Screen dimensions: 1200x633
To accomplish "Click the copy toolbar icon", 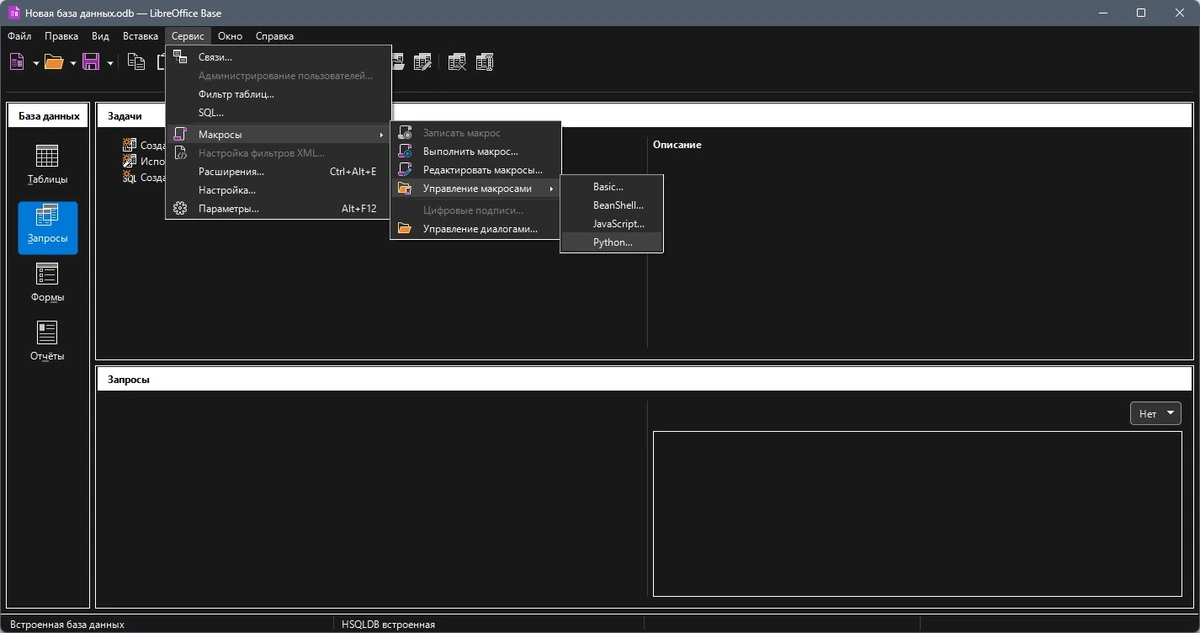I will [x=136, y=62].
